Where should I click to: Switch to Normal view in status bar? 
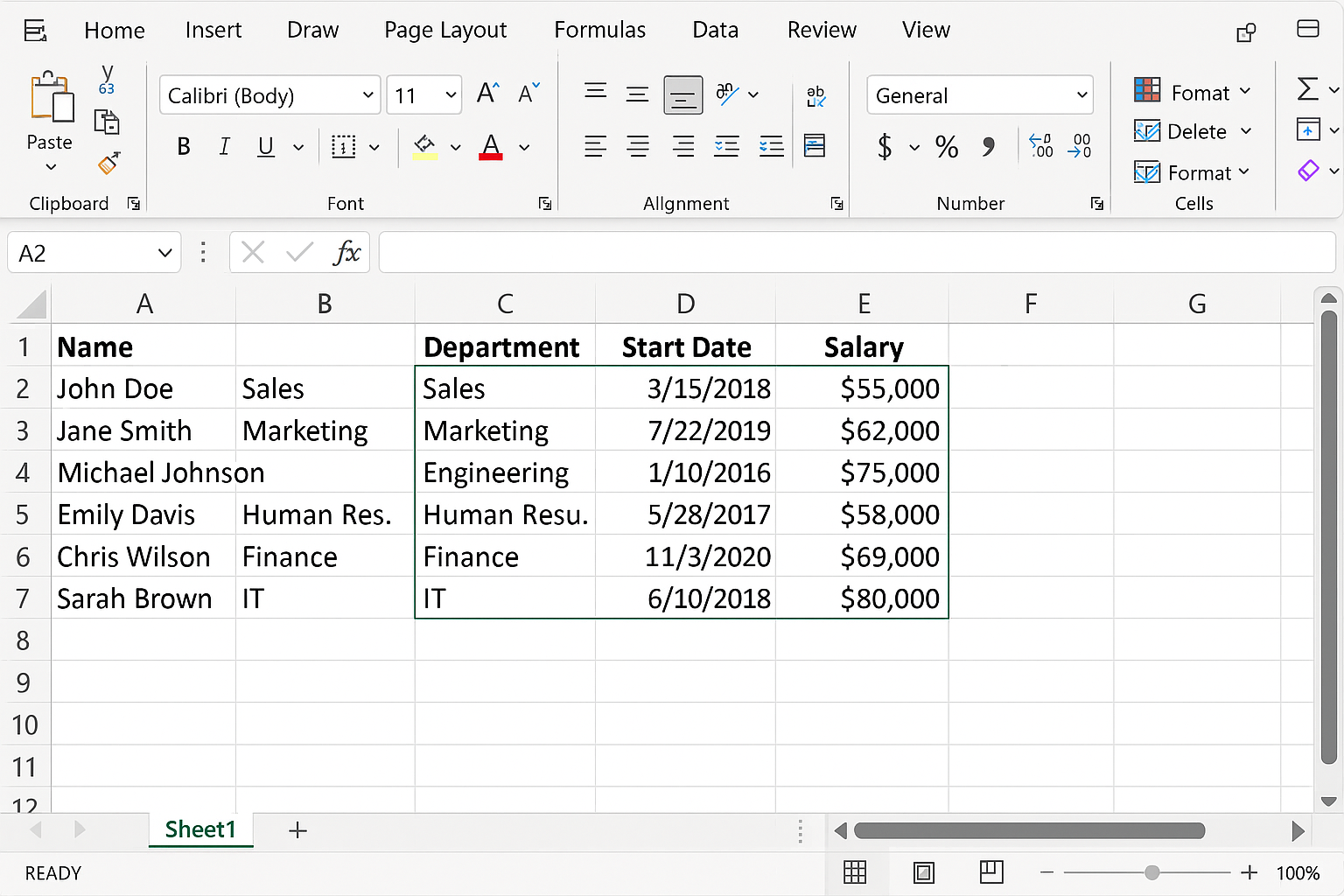point(855,872)
